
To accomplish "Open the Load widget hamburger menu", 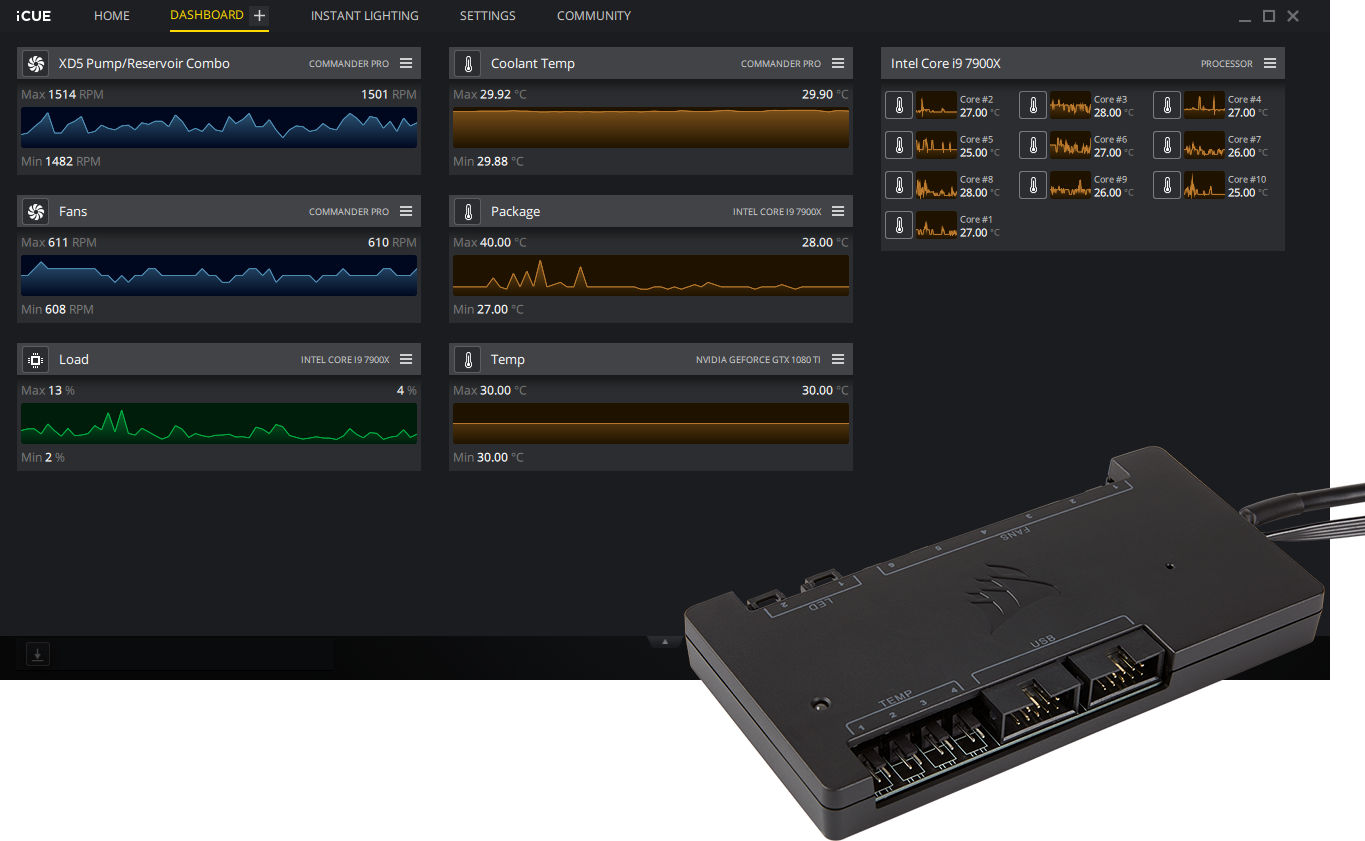I will click(406, 359).
